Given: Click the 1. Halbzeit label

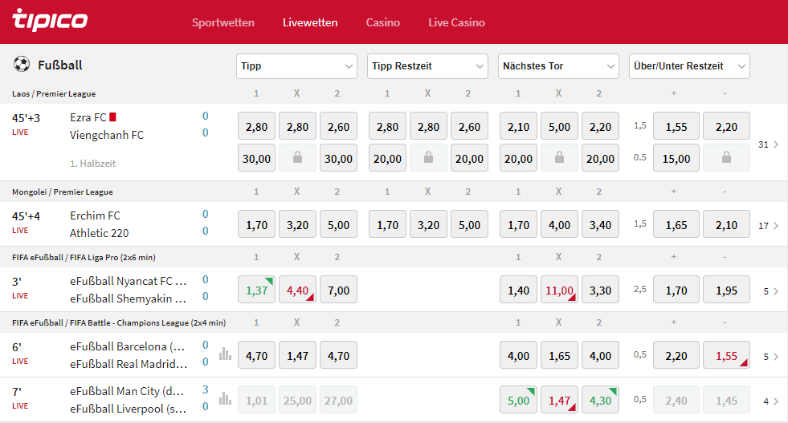Looking at the screenshot, I should (x=93, y=163).
